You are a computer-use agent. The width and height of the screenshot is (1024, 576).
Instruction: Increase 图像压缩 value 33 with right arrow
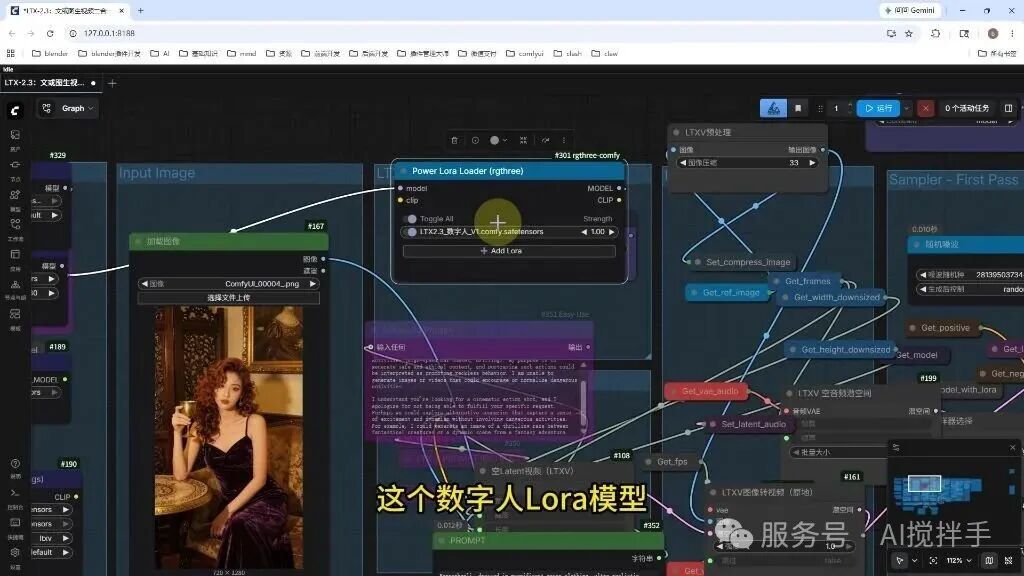(812, 163)
